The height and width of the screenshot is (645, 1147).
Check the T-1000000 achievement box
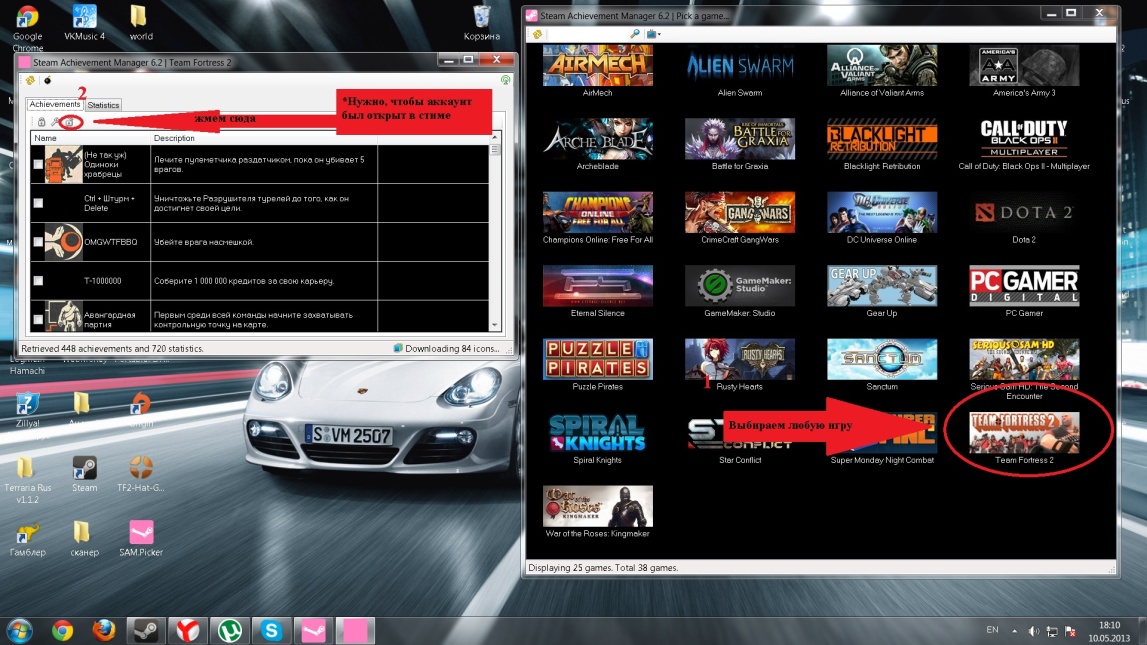click(x=38, y=281)
